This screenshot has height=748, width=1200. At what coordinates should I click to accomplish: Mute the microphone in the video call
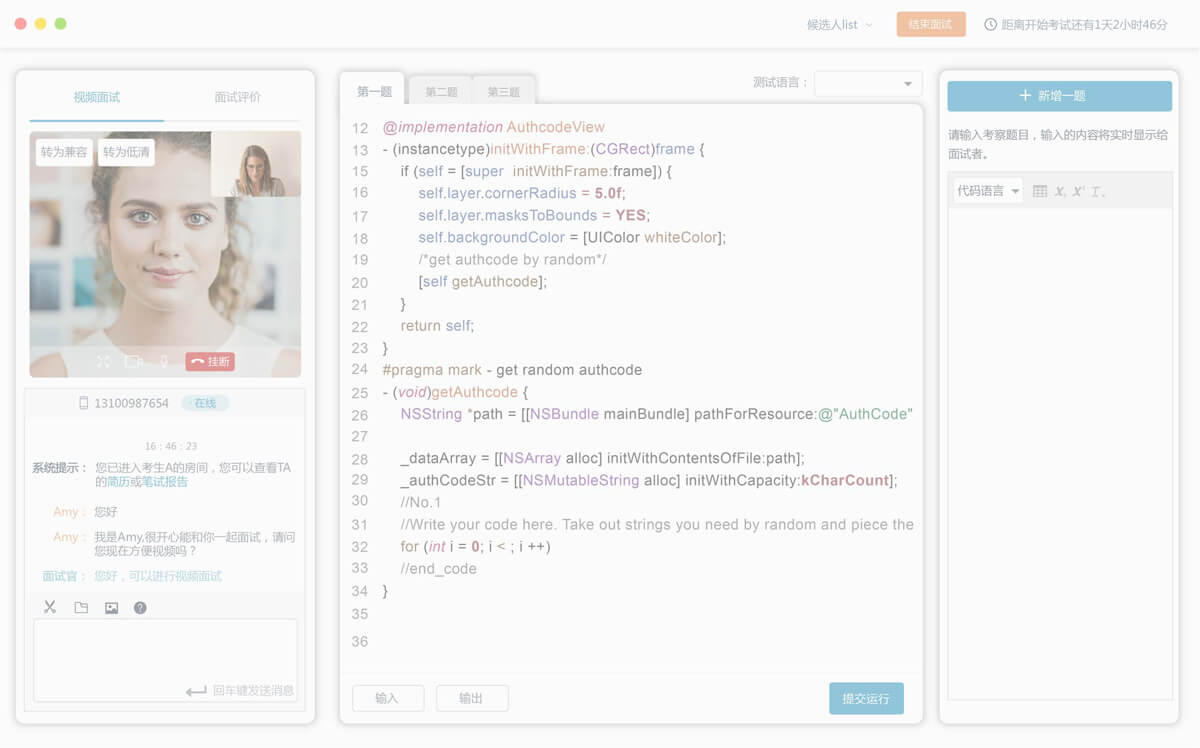164,362
